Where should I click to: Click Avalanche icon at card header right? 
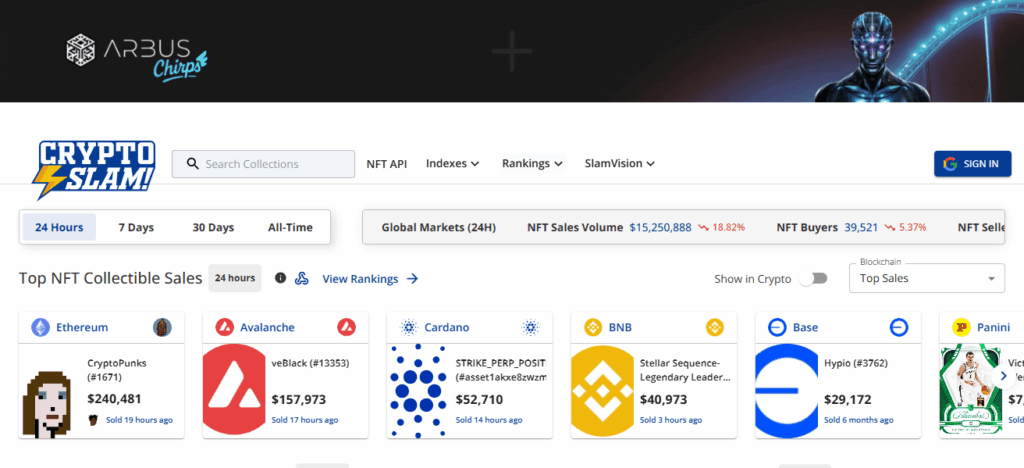coord(346,327)
